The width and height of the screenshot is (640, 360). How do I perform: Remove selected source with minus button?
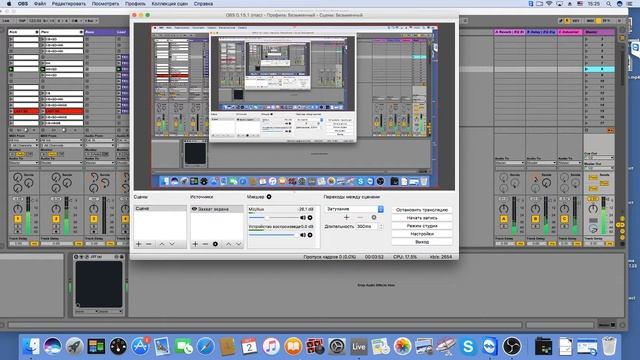point(205,244)
